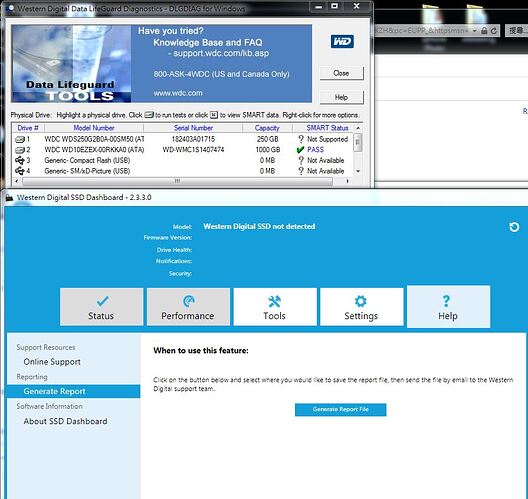528x499 pixels.
Task: Open Online Support in the sidebar
Action: click(x=52, y=362)
